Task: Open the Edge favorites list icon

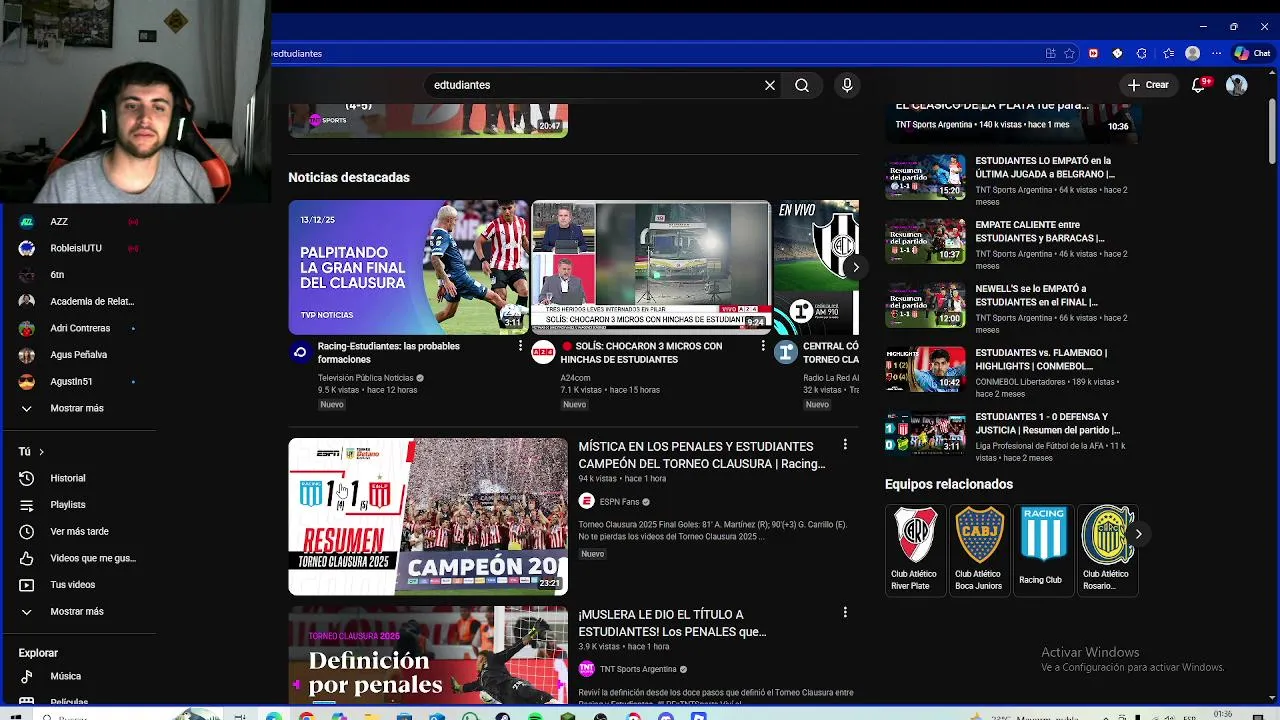Action: click(x=1167, y=53)
